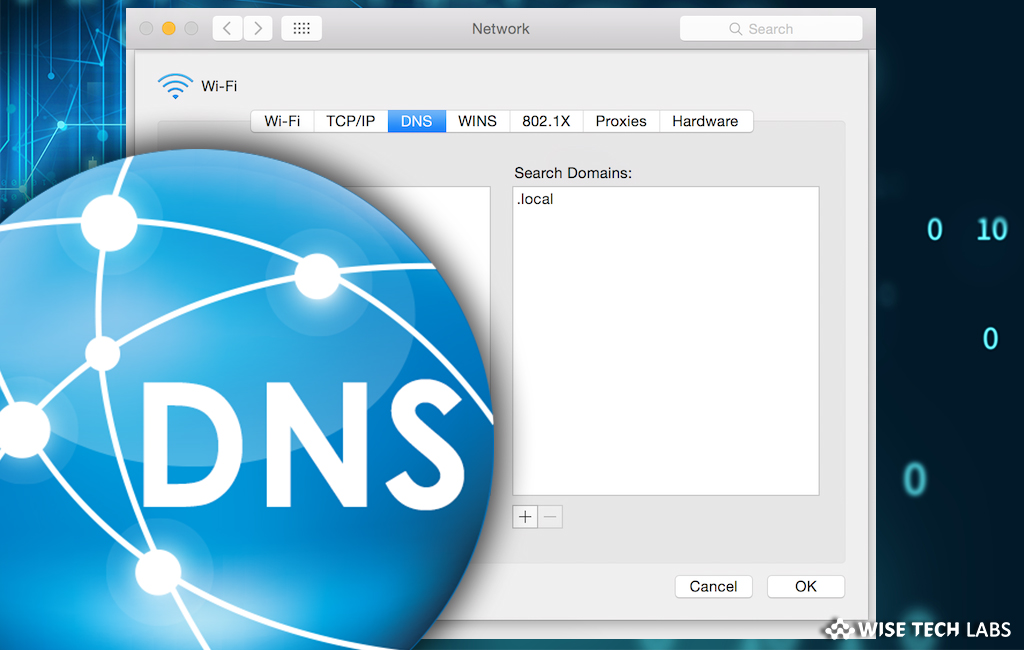Switch to the WINS tab

pyautogui.click(x=477, y=121)
